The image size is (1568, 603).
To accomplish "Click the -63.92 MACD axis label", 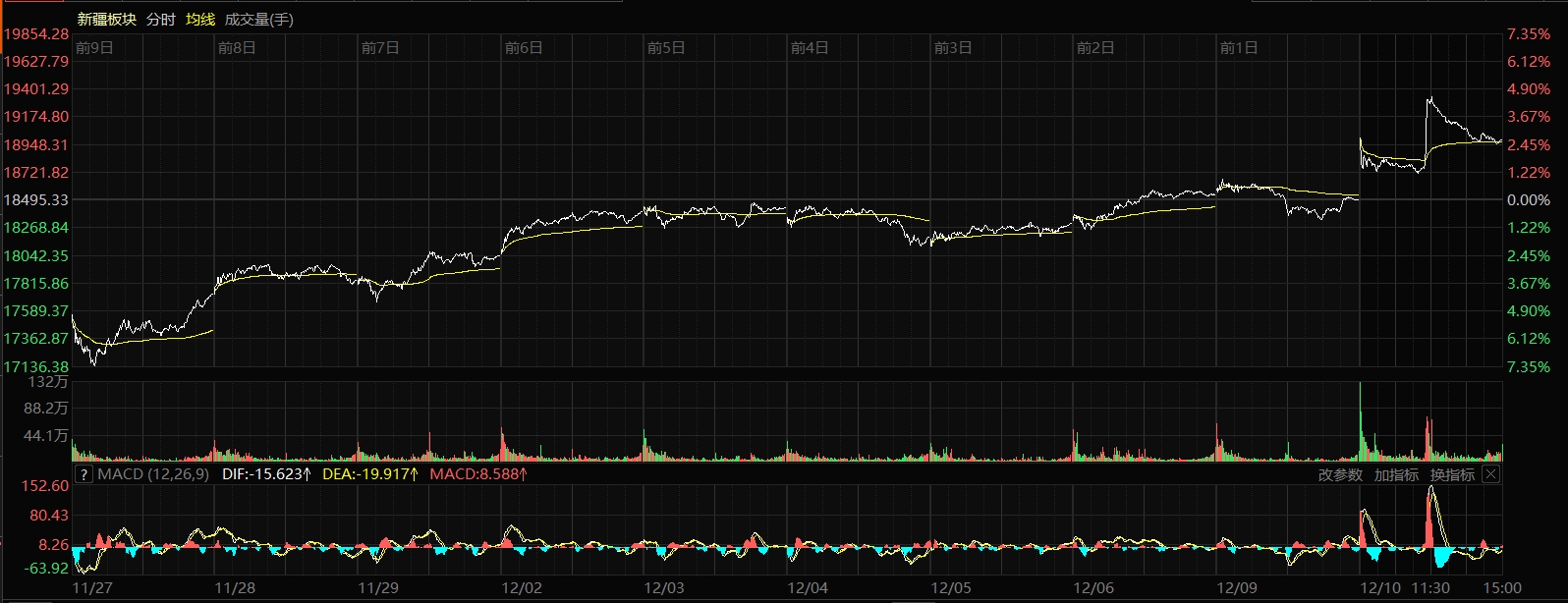I will 45,569.
